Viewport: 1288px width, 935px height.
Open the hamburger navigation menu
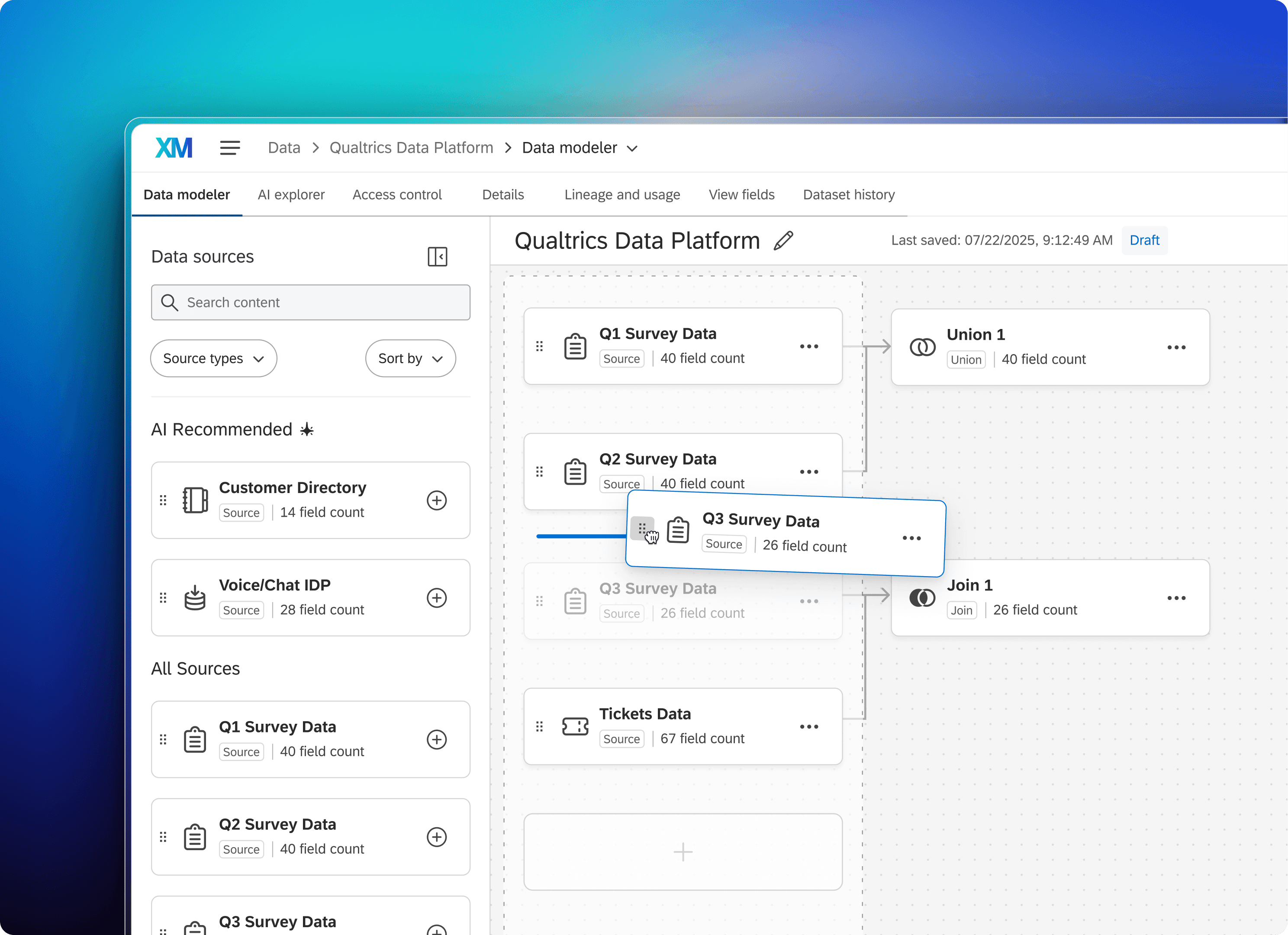pos(230,148)
